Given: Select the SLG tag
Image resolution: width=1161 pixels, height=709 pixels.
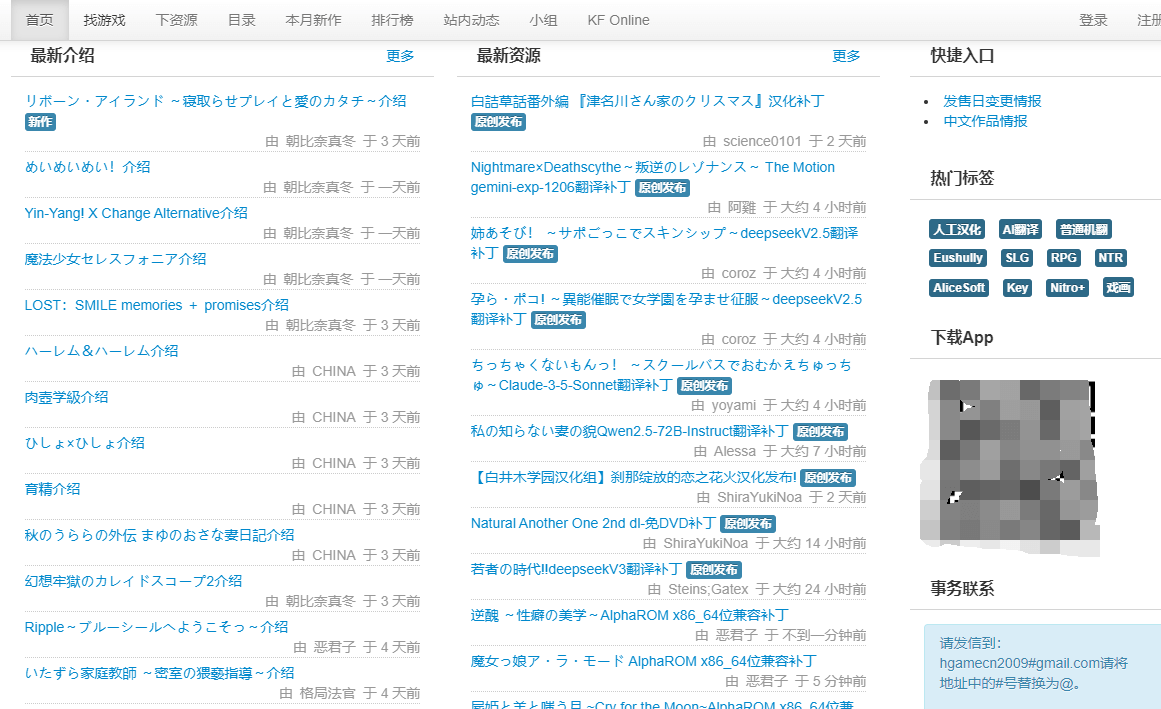Looking at the screenshot, I should coord(1017,258).
